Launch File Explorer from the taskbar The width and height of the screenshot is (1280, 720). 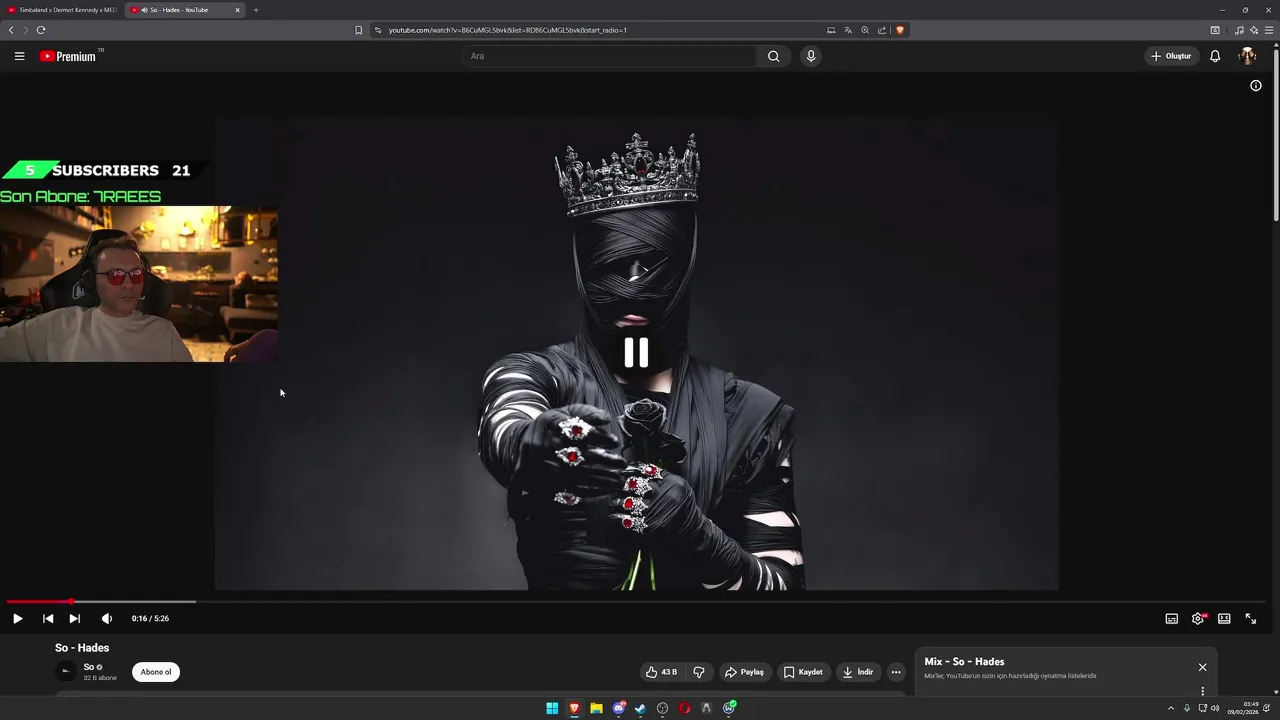point(596,708)
